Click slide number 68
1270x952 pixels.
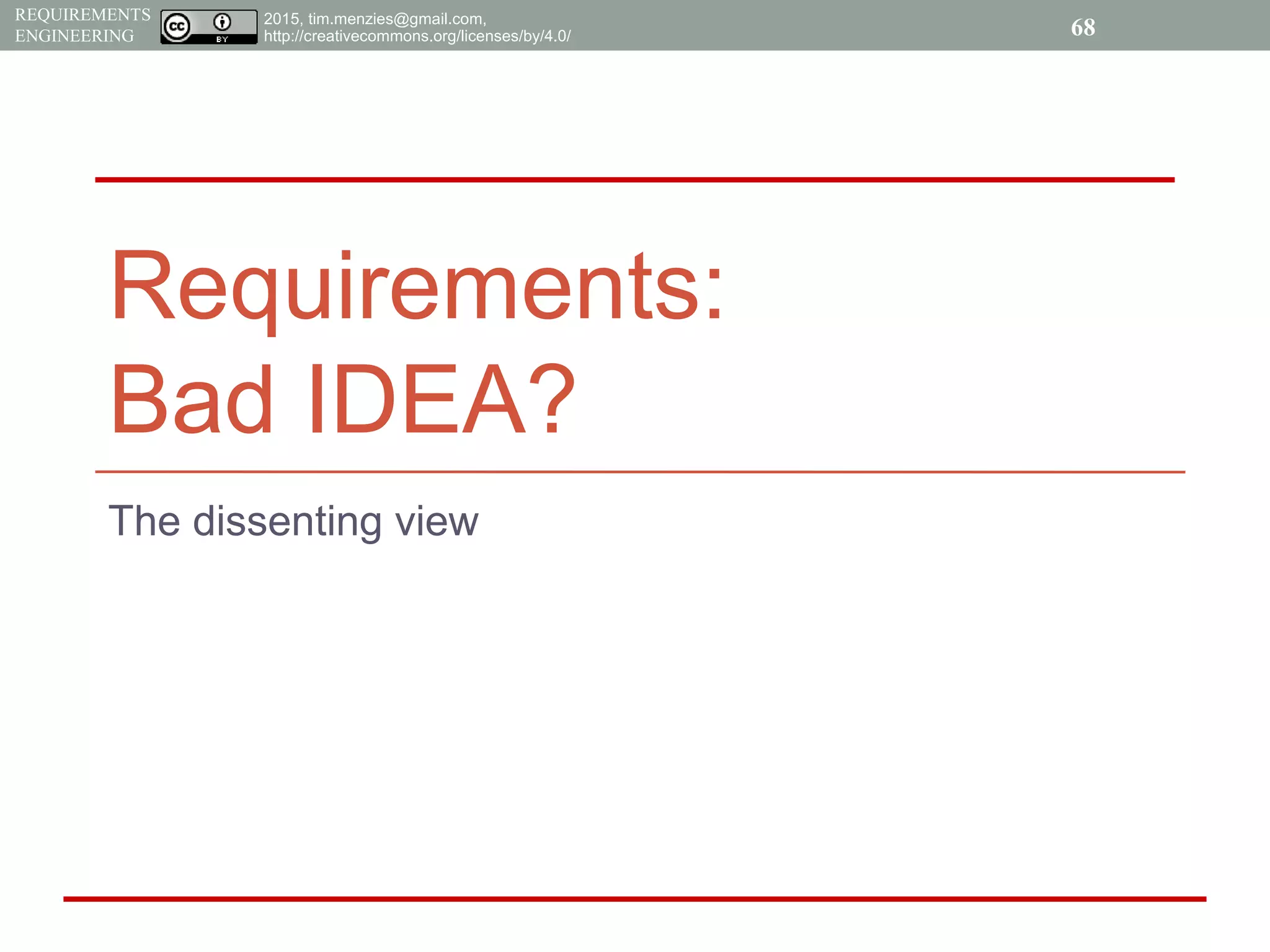(1083, 27)
